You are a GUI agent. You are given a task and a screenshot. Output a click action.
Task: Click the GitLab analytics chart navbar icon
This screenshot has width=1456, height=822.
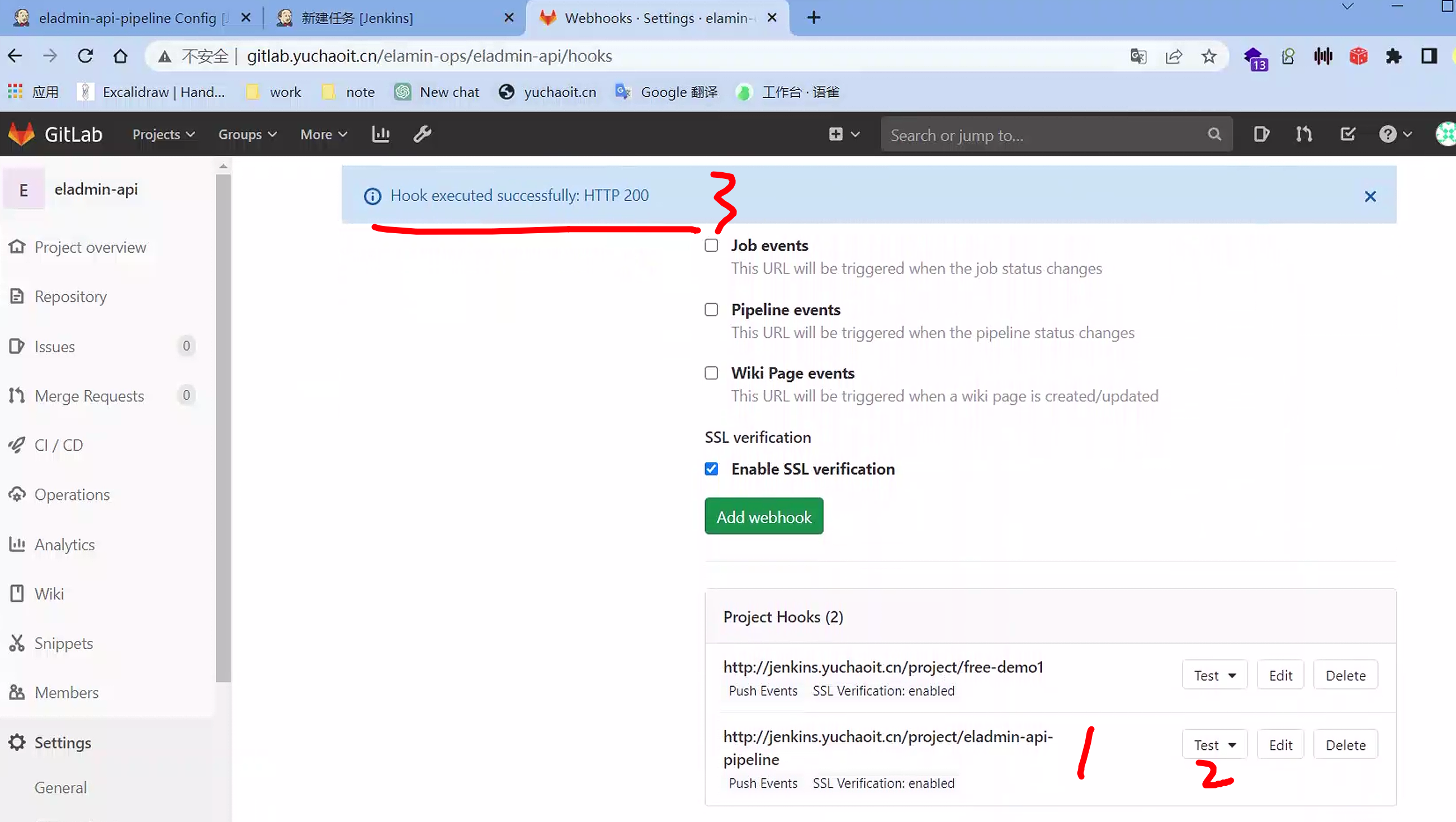coord(380,134)
